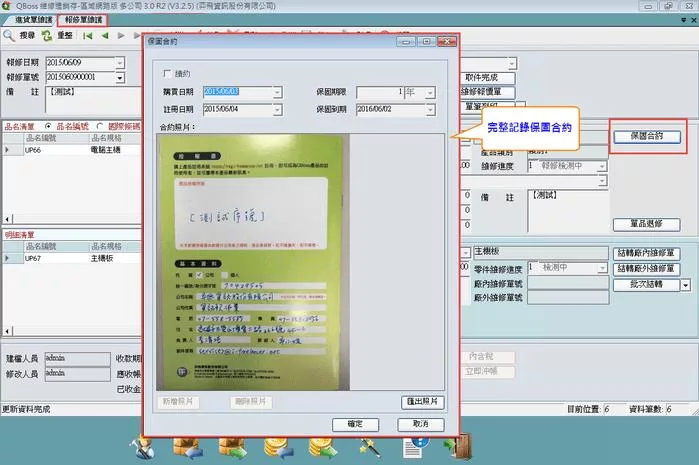Go to previous record green arrow
The height and width of the screenshot is (465, 699).
[x=104, y=35]
